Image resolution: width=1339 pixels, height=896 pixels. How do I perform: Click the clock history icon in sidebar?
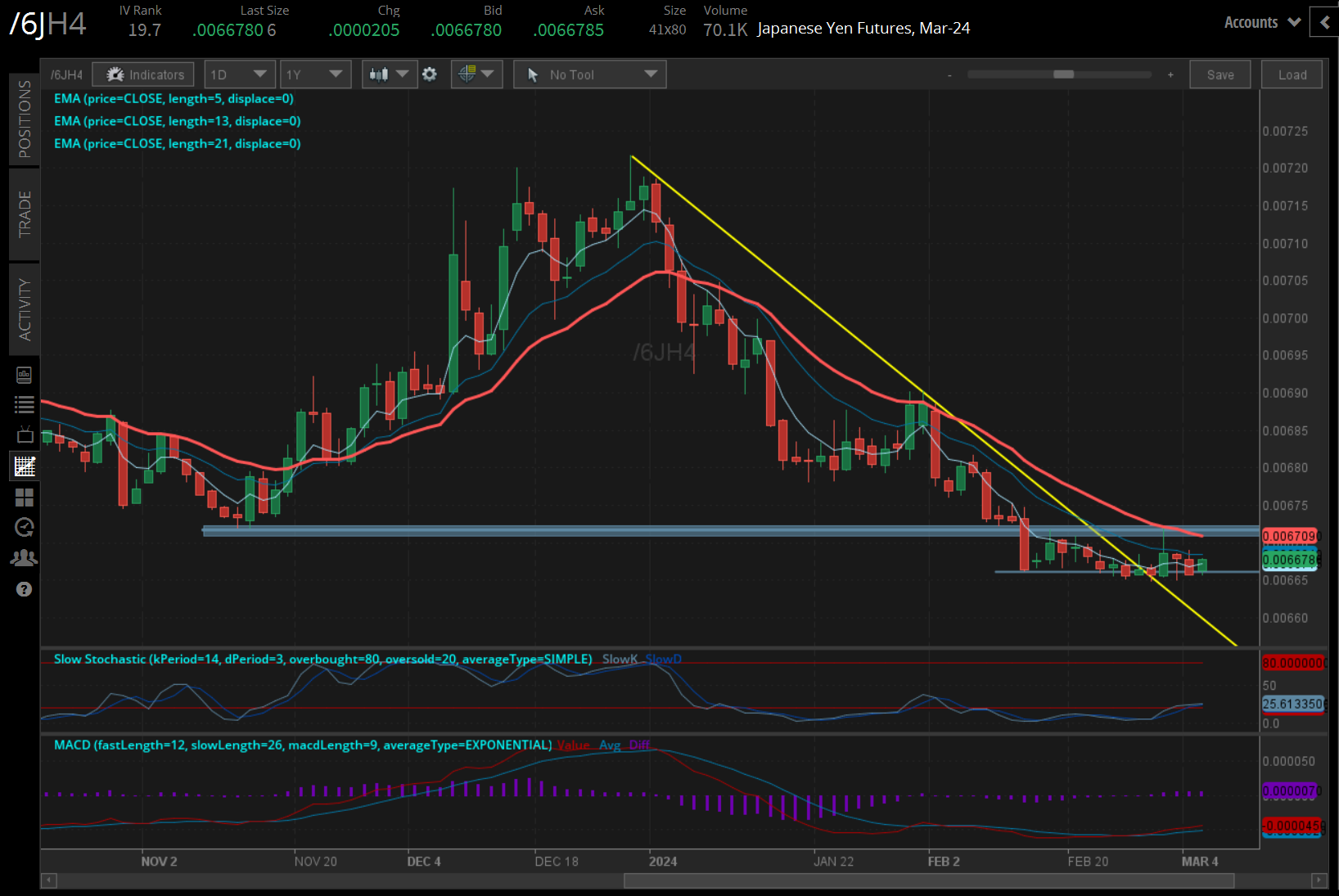point(25,528)
